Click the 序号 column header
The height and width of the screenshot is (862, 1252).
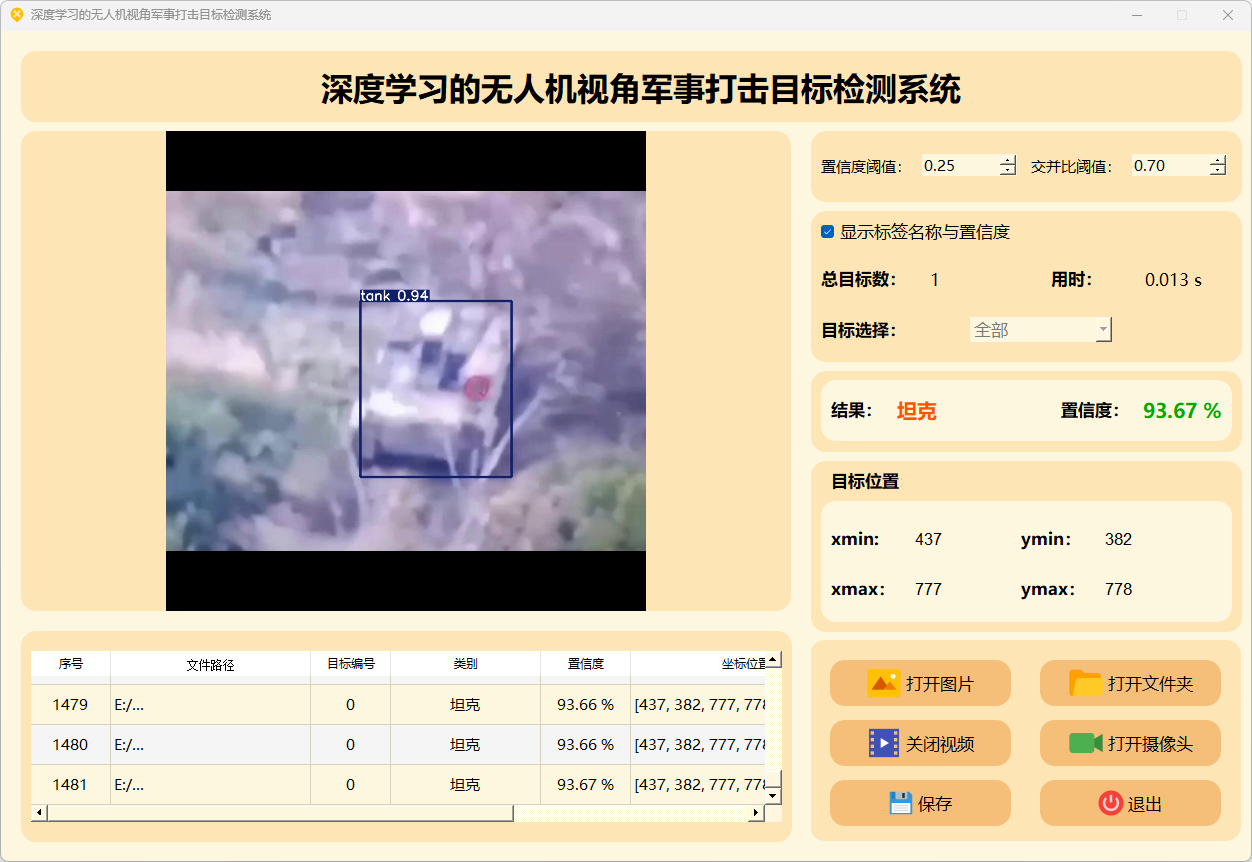pyautogui.click(x=70, y=664)
